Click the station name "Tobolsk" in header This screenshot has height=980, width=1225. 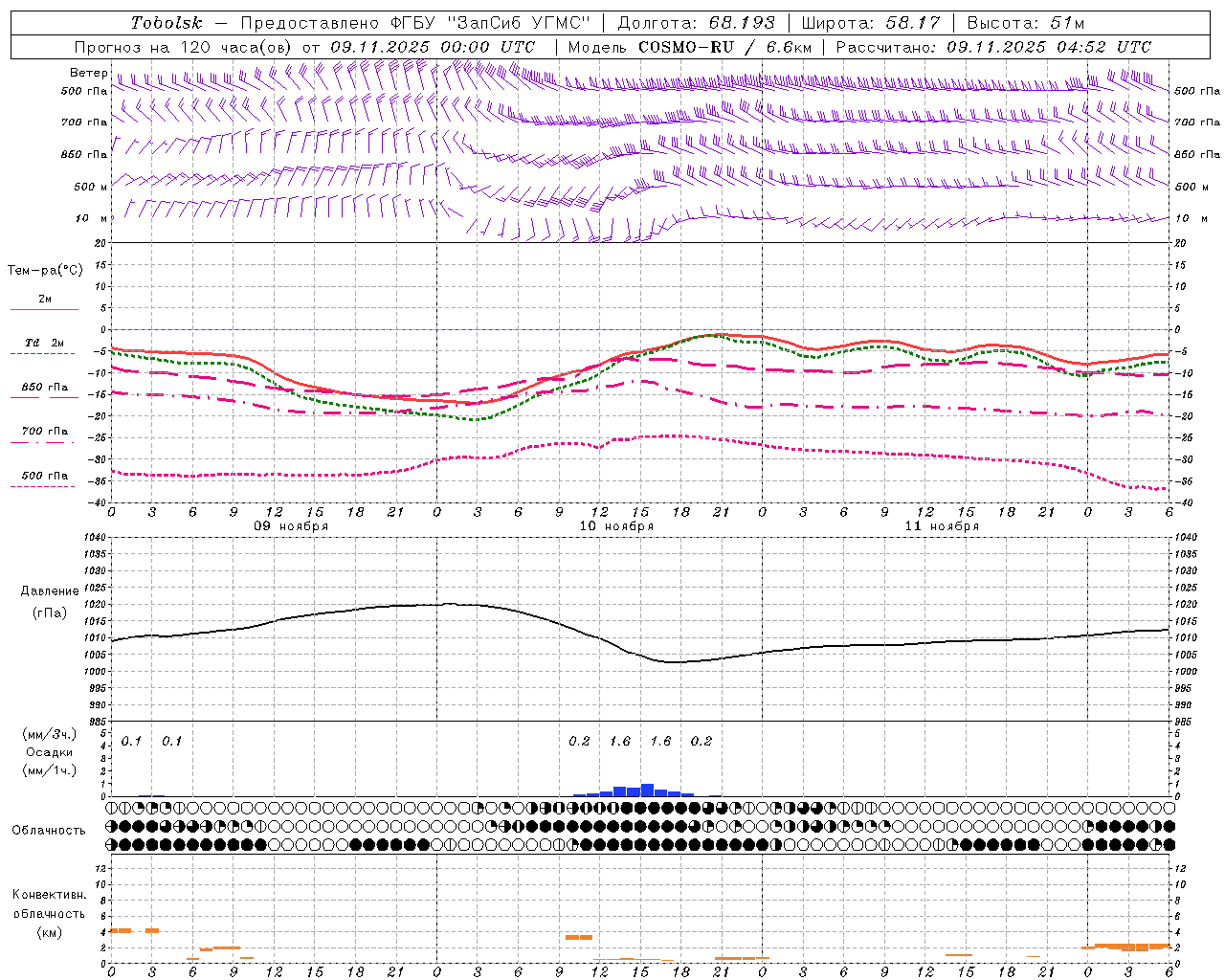tap(167, 23)
